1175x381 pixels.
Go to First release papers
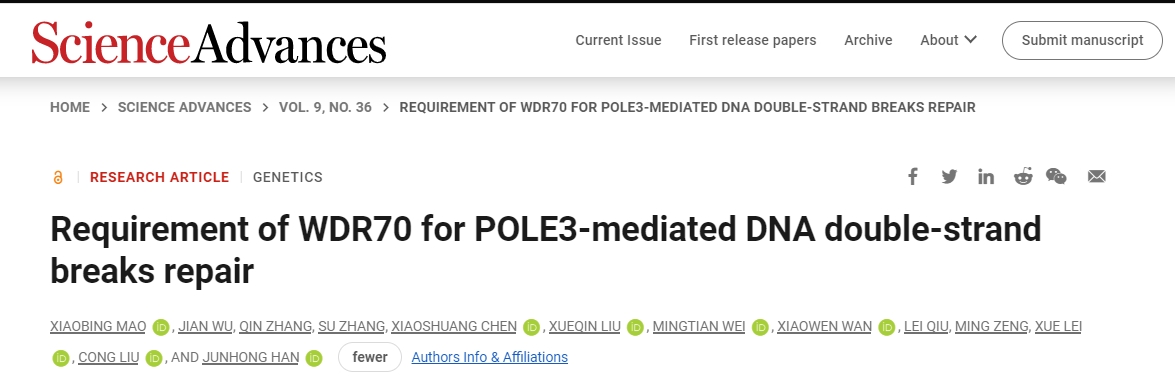tap(752, 40)
